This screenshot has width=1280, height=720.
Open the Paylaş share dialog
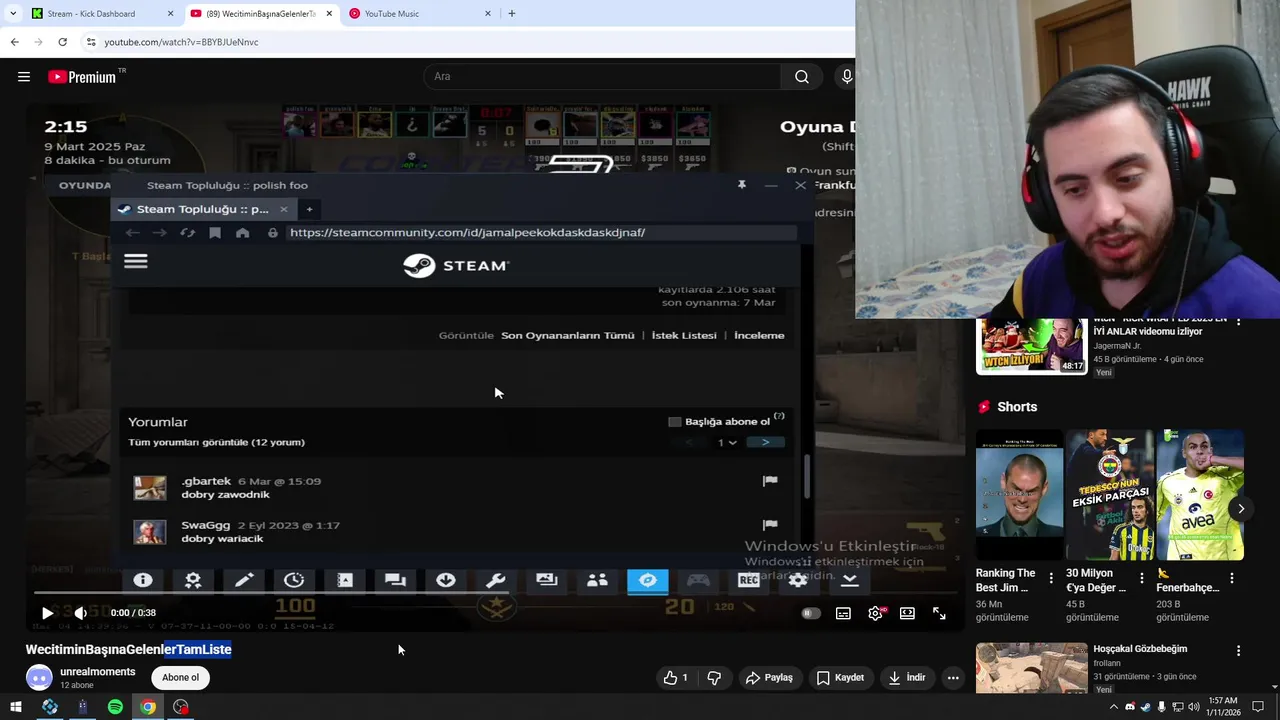[769, 678]
